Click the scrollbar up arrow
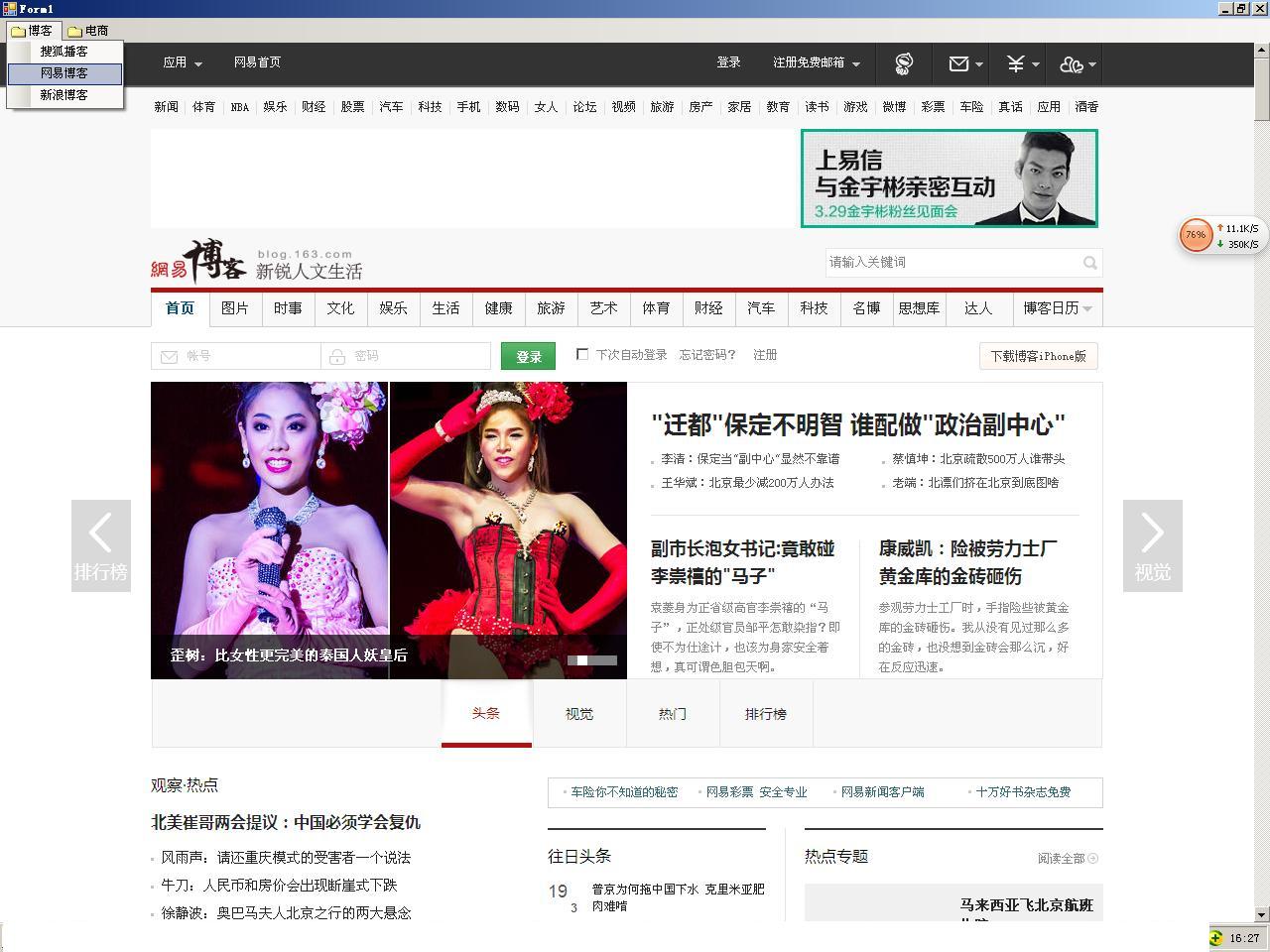 (1262, 51)
